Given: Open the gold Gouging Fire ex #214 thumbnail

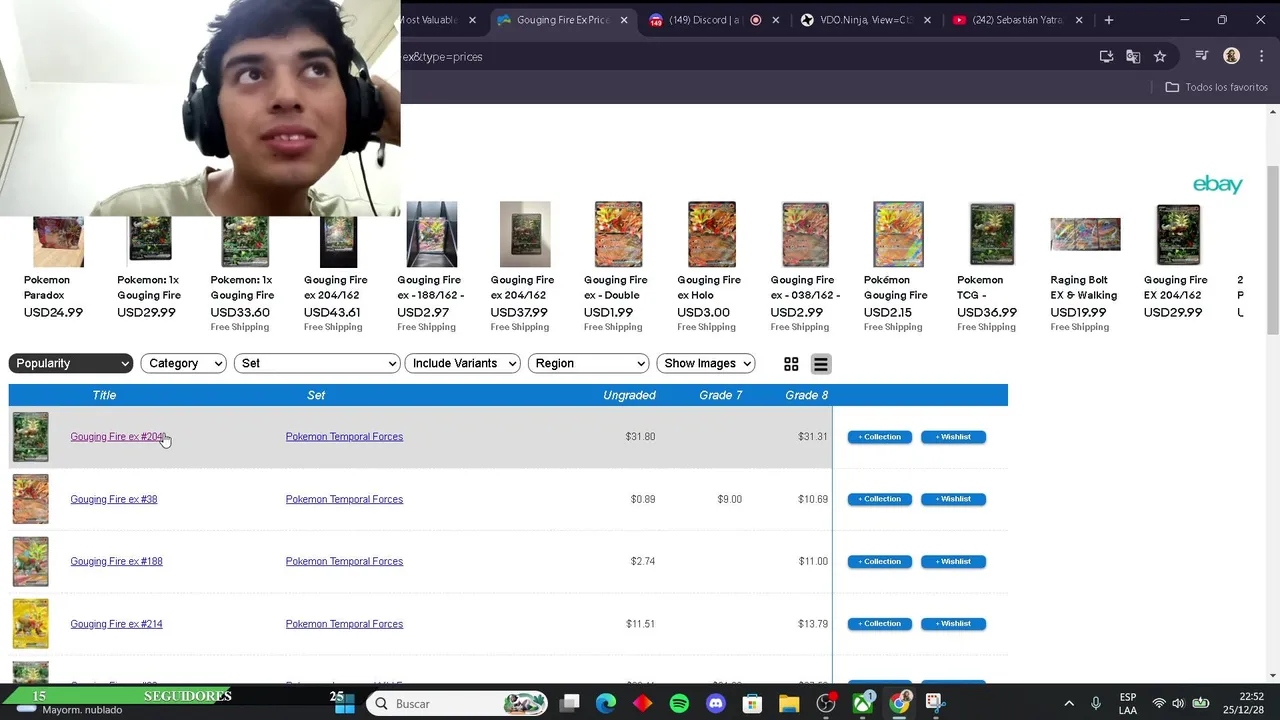Looking at the screenshot, I should pyautogui.click(x=30, y=624).
